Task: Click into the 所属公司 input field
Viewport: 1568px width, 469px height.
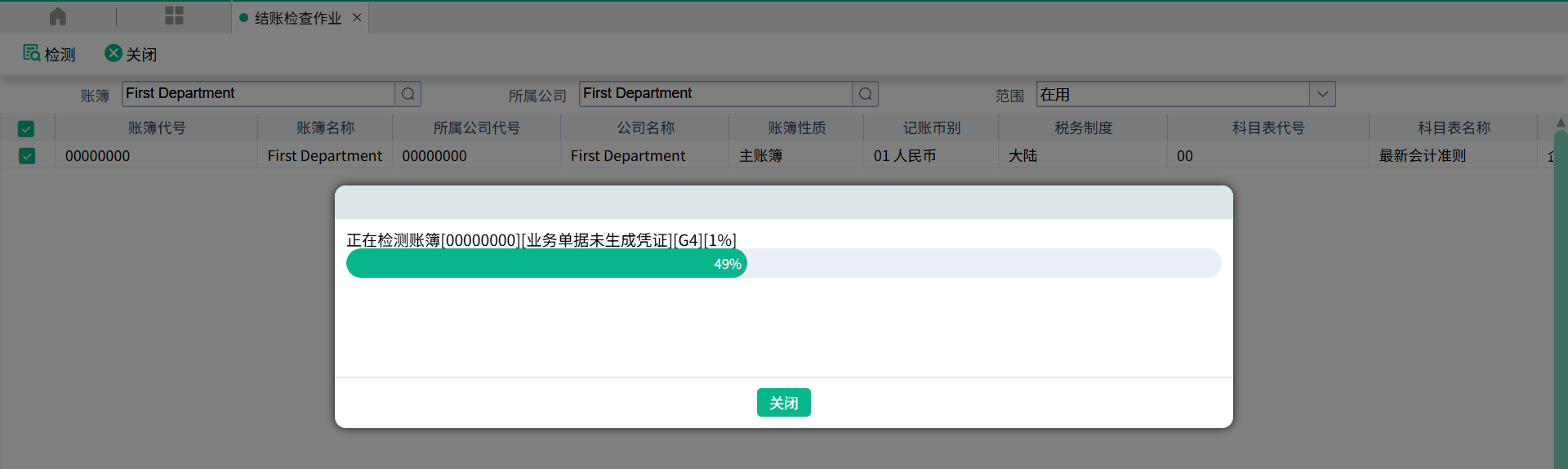Action: tap(715, 94)
